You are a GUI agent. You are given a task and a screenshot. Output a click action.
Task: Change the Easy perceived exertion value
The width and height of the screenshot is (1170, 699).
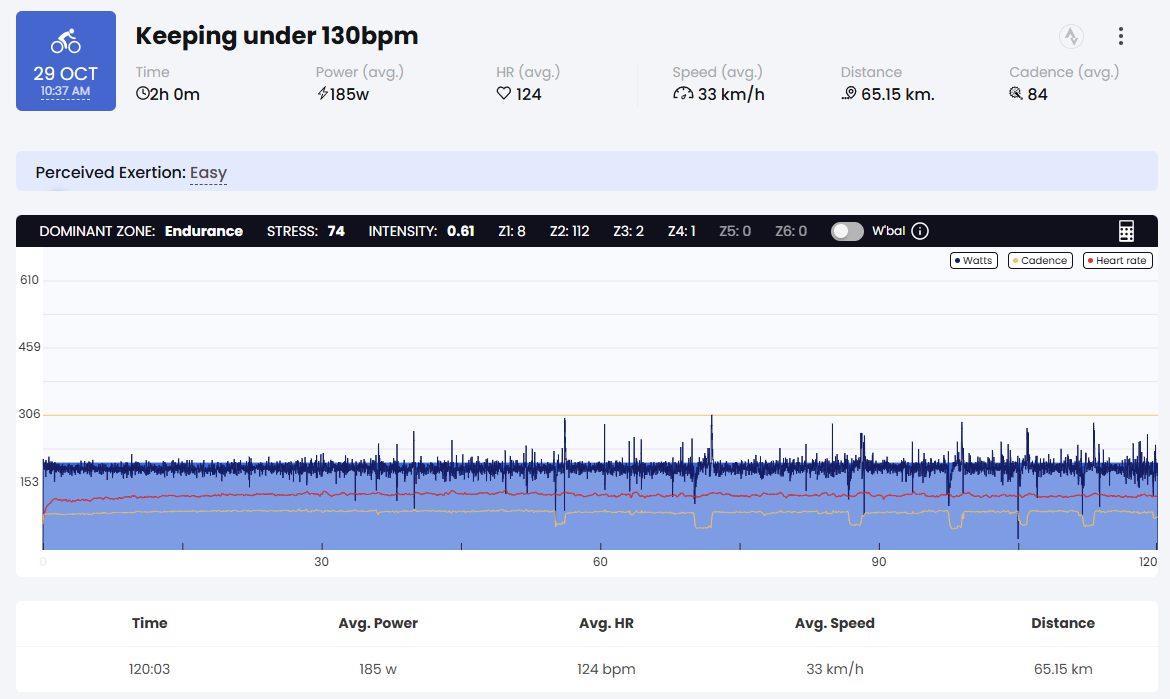208,173
